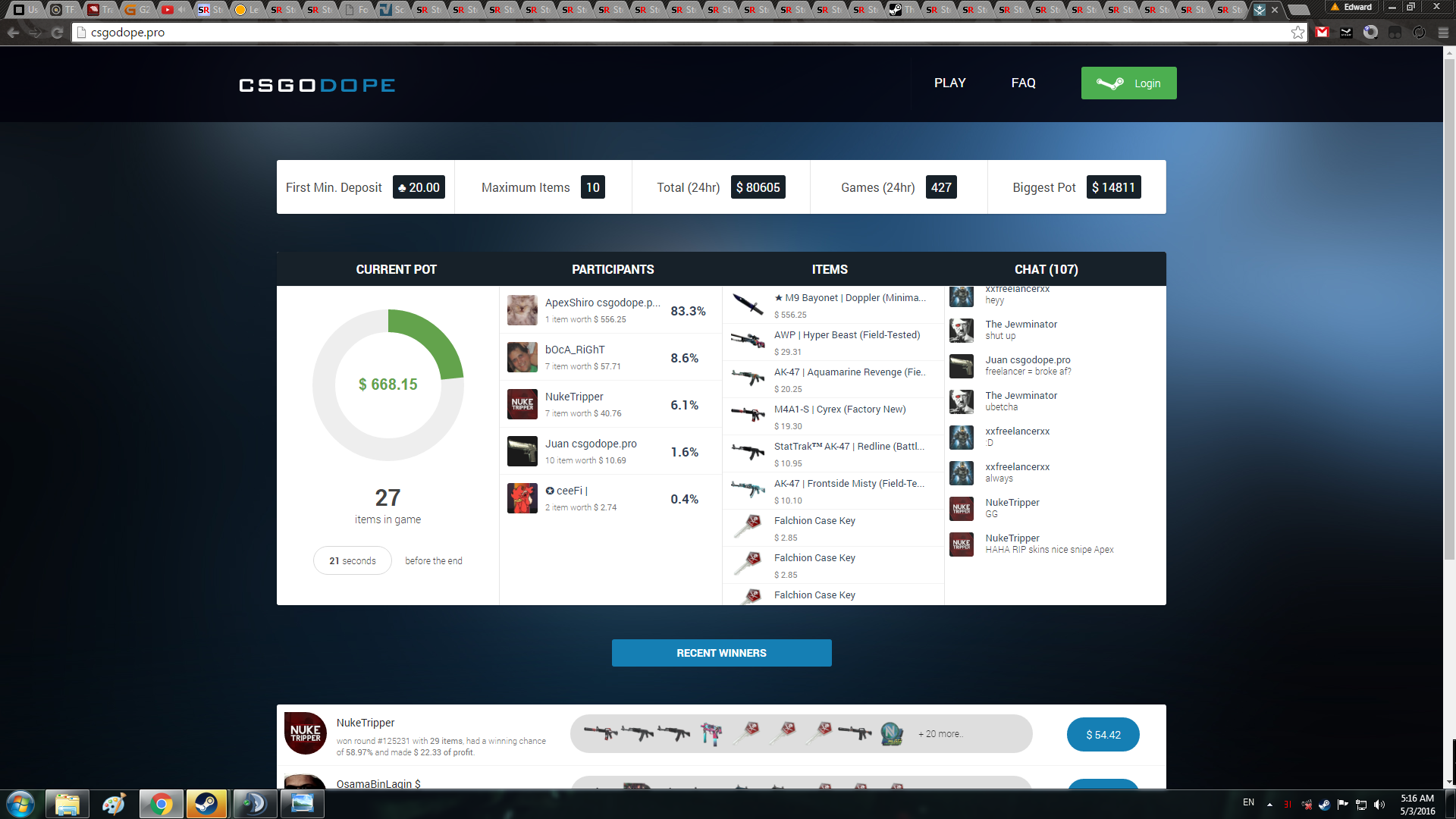Bookmark the page with the star icon
The image size is (1456, 819).
coord(1298,33)
